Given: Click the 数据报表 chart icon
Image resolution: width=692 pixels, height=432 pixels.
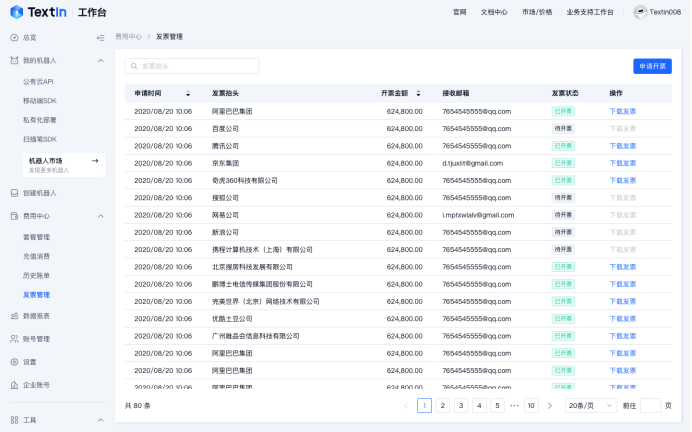Looking at the screenshot, I should pos(14,316).
